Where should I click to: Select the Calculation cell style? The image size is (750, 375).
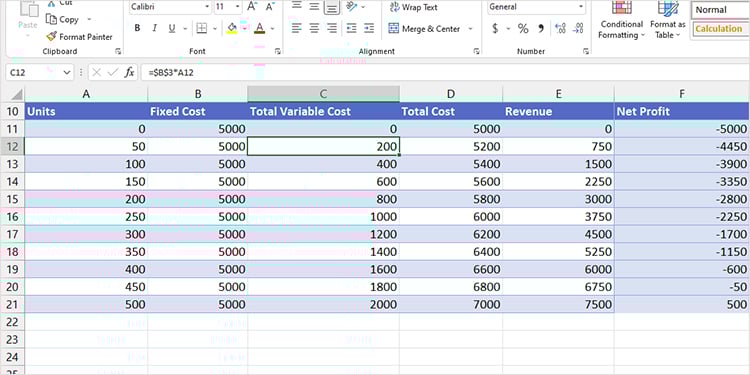pos(720,29)
